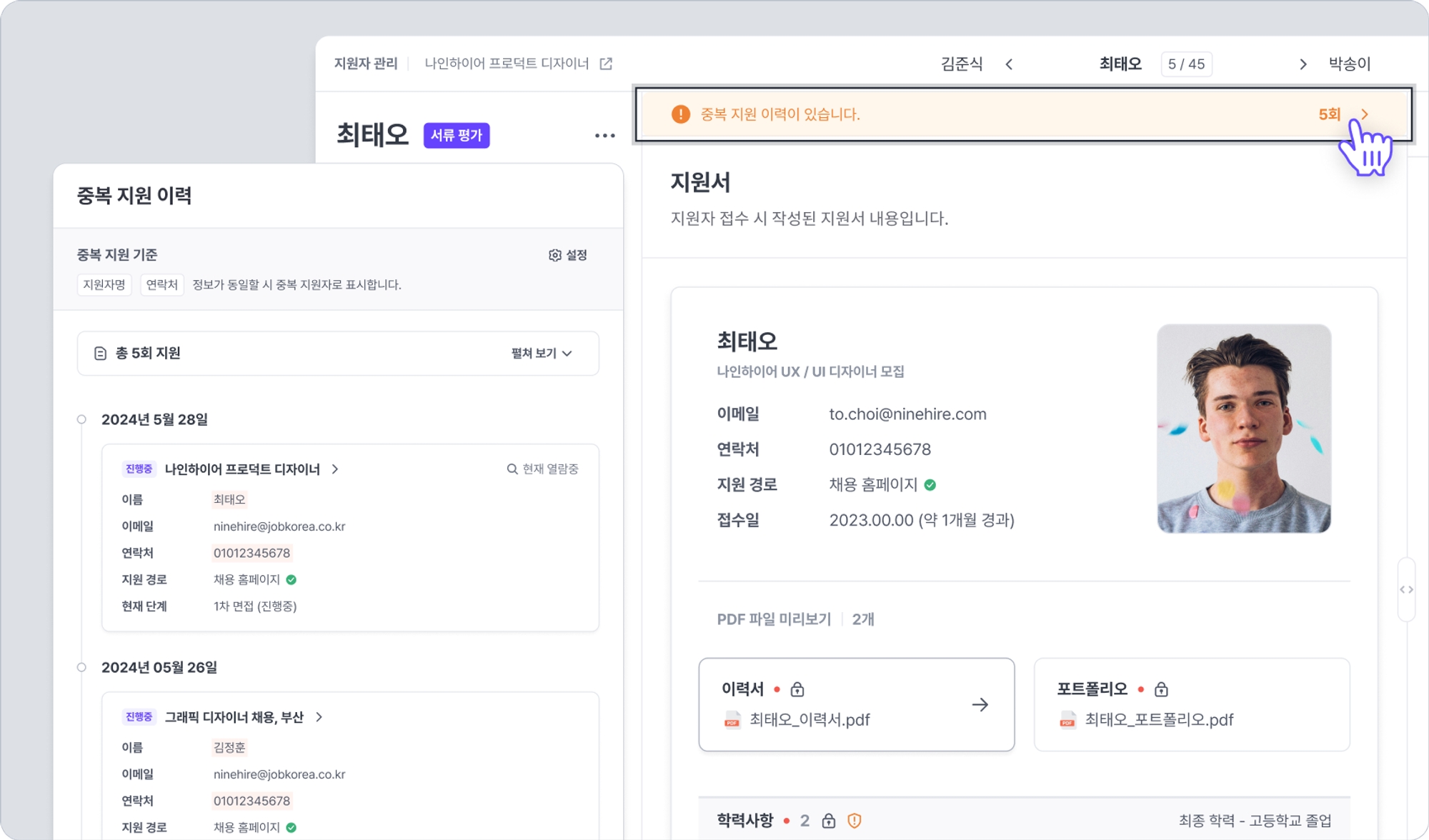Click 진행중 badge on 나인하이어 프로덕트 디자이너 card
Viewport: 1429px width, 840px height.
tap(139, 469)
